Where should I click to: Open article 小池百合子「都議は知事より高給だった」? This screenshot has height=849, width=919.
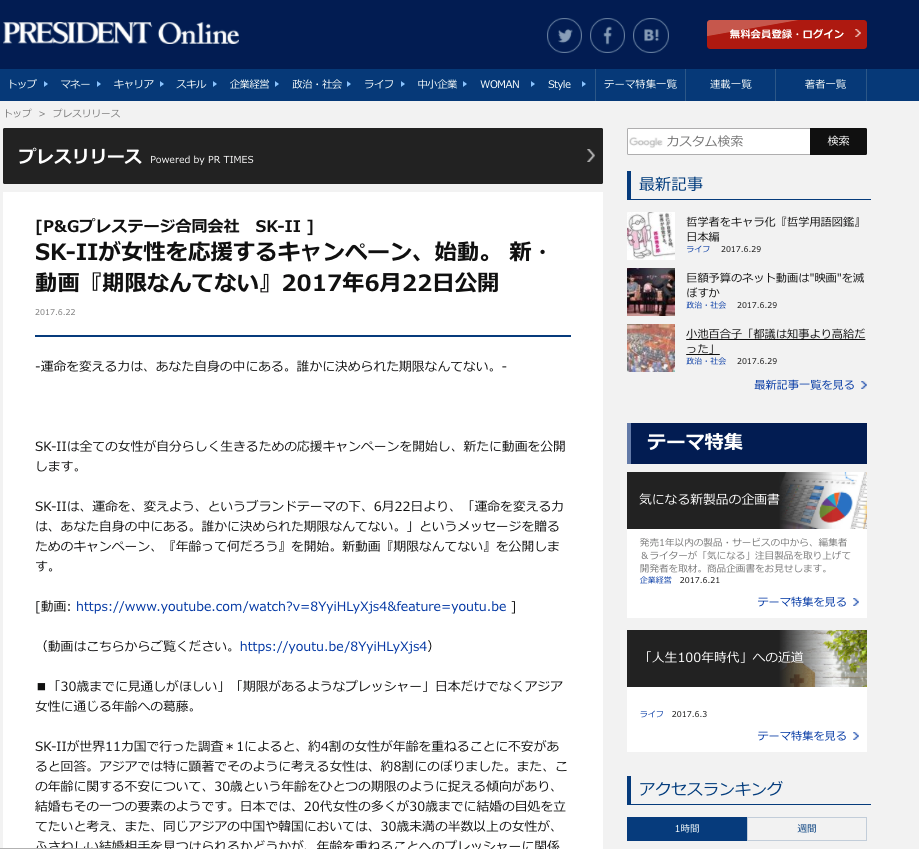(775, 341)
